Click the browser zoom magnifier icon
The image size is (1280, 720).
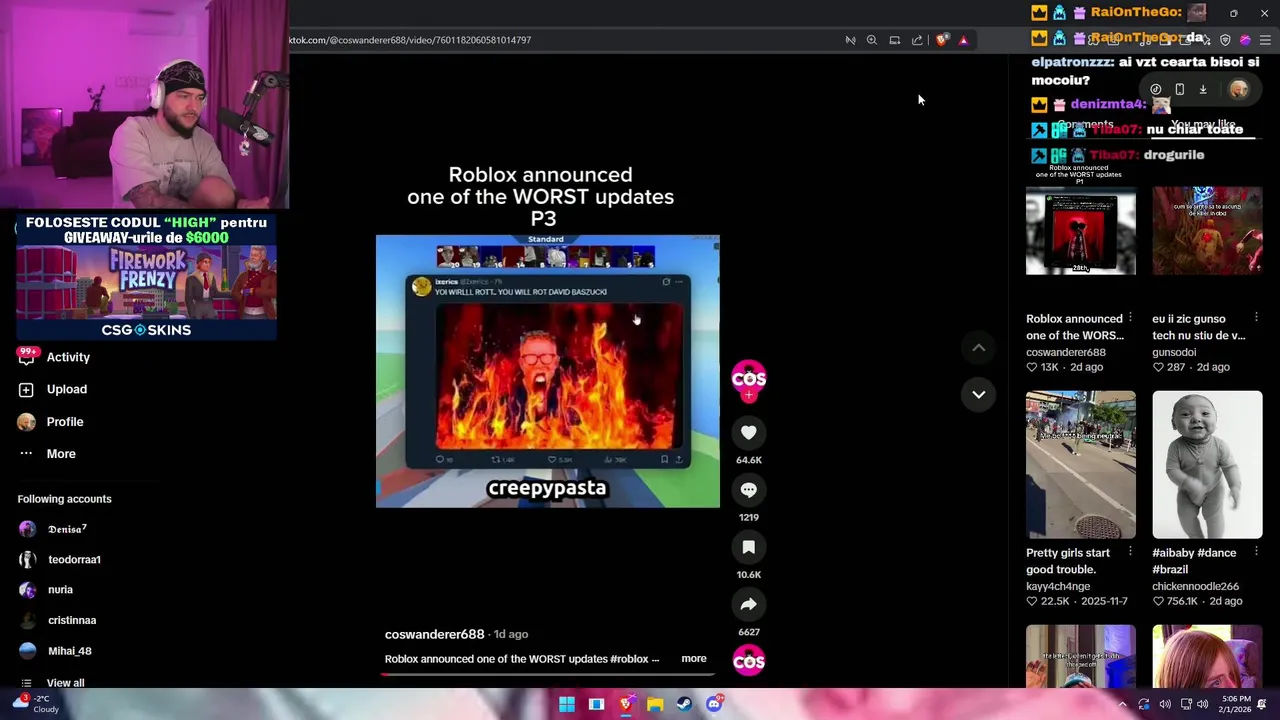click(872, 40)
